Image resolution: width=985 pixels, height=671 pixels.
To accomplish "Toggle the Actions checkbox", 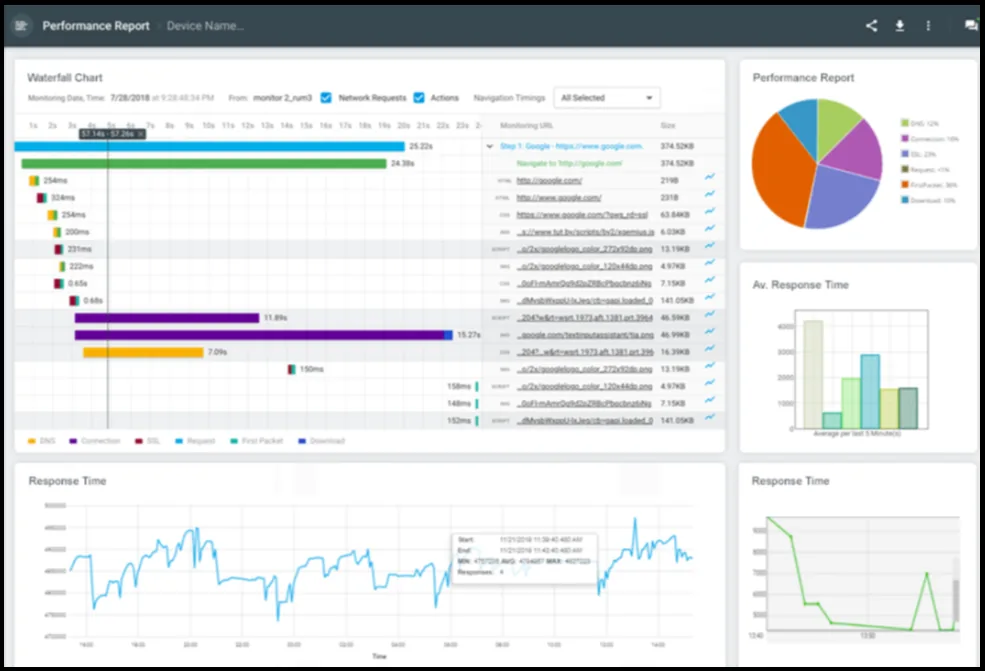I will [419, 97].
